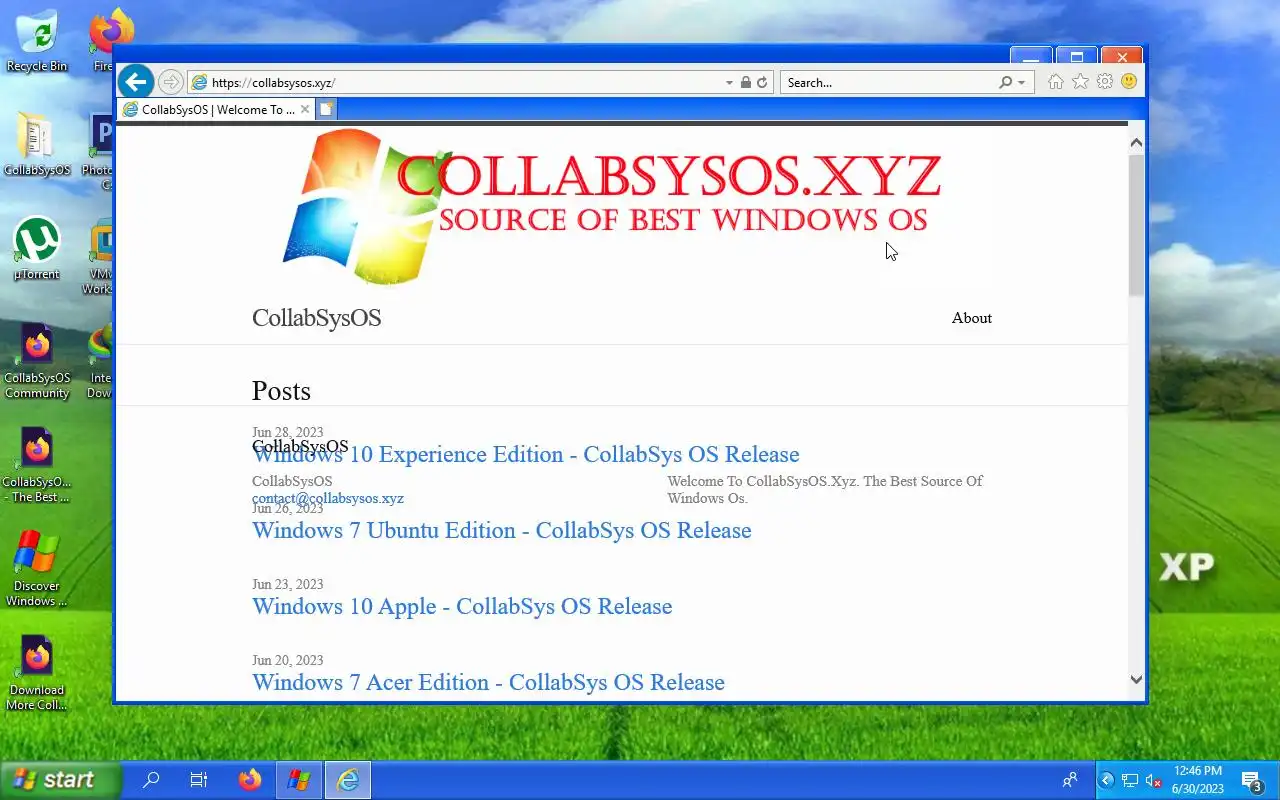Open the People icon in taskbar
The width and height of the screenshot is (1280, 800).
[1070, 780]
